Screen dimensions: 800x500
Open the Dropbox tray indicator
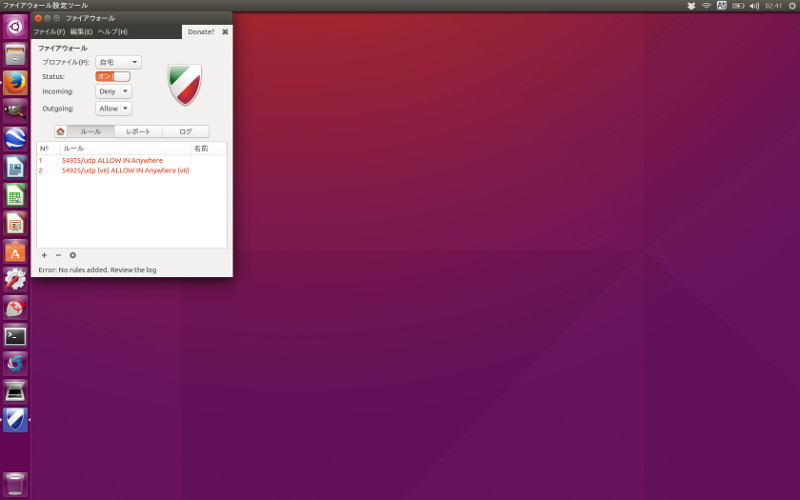point(691,6)
